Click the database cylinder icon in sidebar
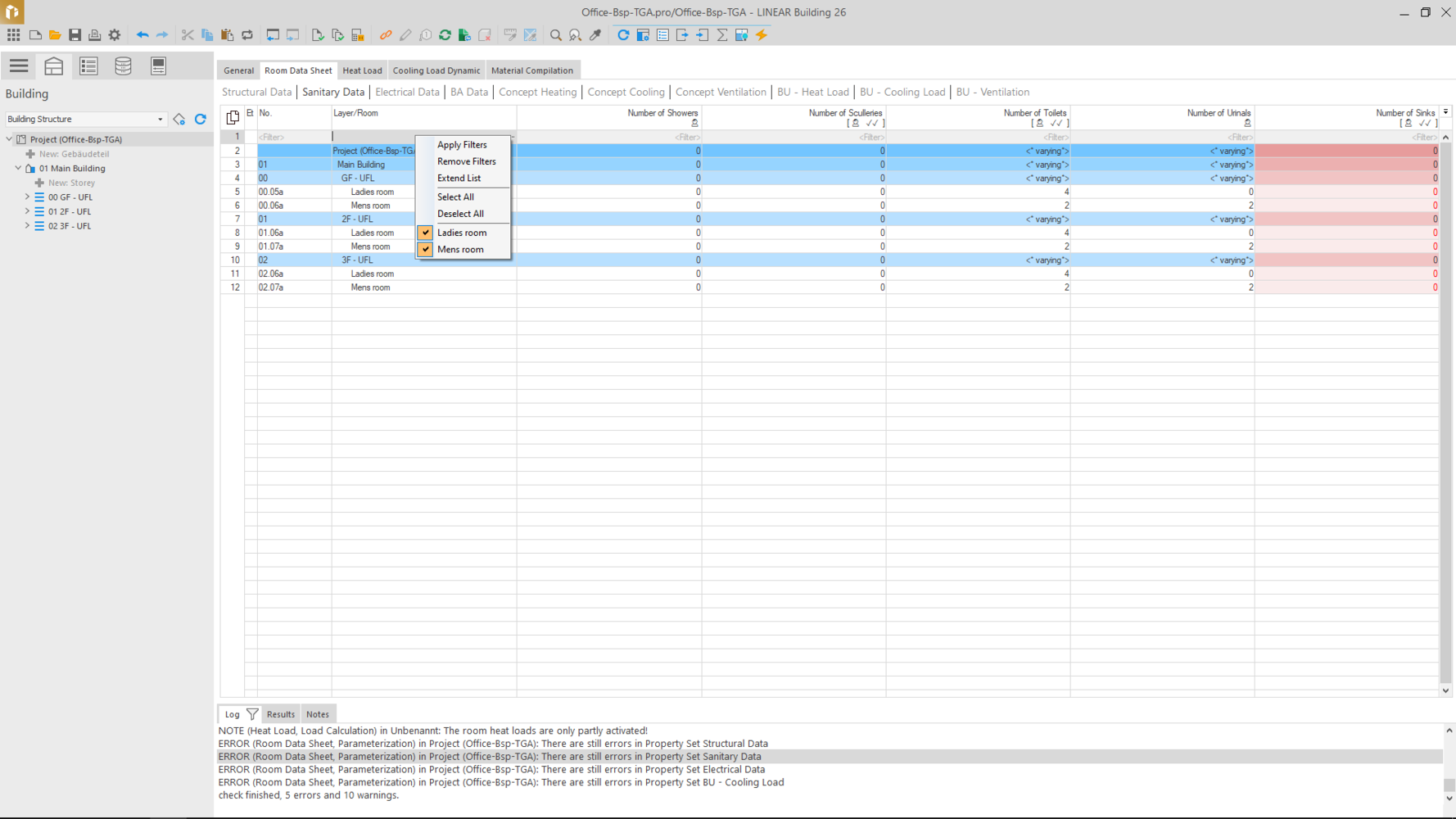This screenshot has height=819, width=1456. click(x=123, y=66)
